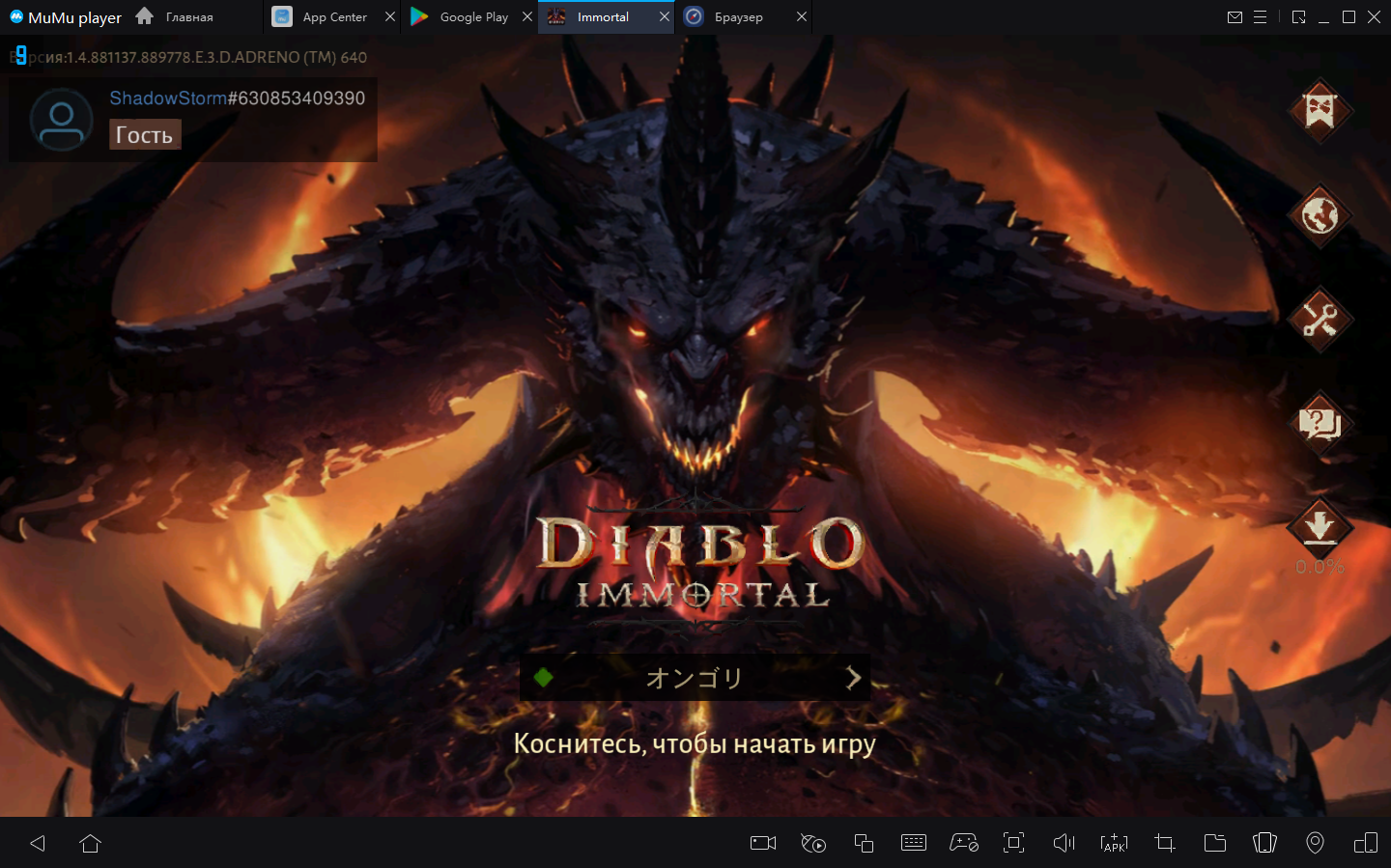This screenshot has height=868, width=1391.
Task: Start screen recording with the camera icon
Action: 763,843
